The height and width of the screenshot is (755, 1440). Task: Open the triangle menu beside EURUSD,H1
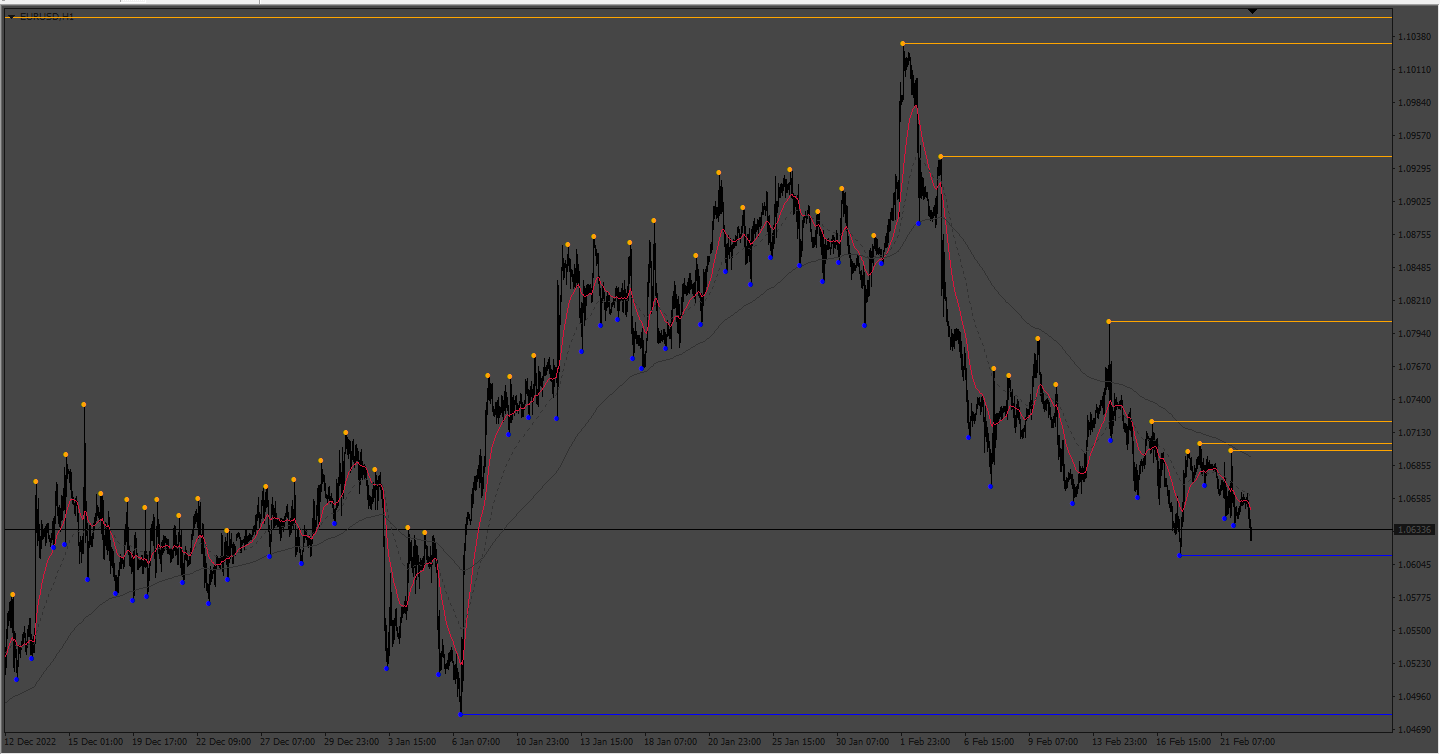point(11,17)
